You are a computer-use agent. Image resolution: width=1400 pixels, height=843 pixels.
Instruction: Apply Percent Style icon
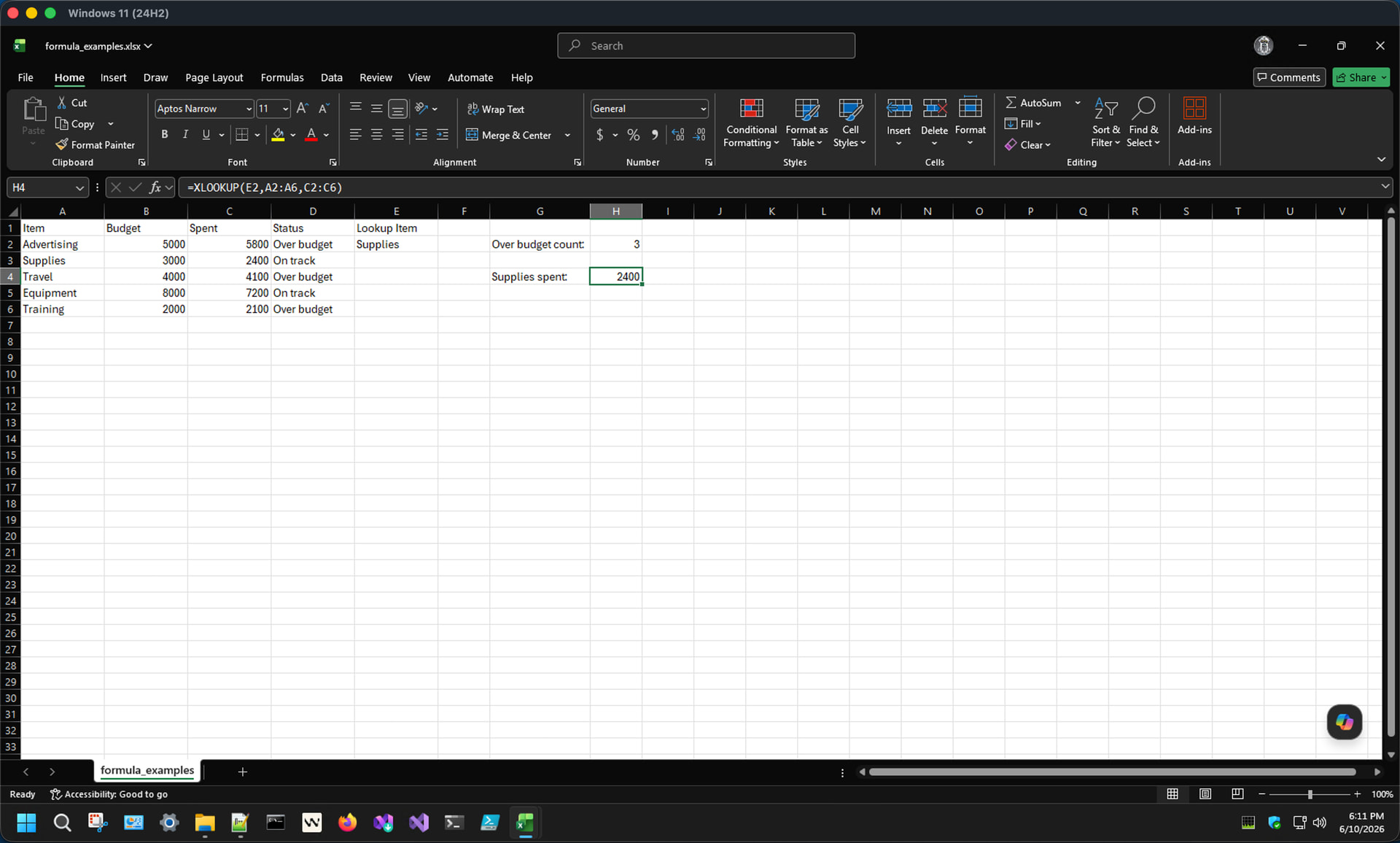[x=634, y=135]
